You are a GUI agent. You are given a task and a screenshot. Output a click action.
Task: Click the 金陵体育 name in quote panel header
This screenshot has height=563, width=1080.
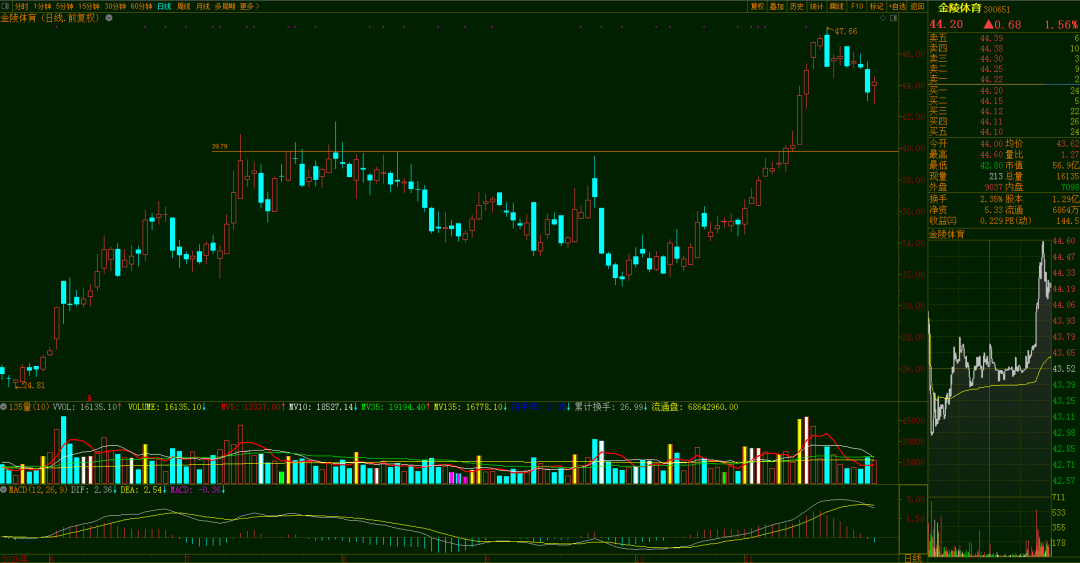coord(959,9)
